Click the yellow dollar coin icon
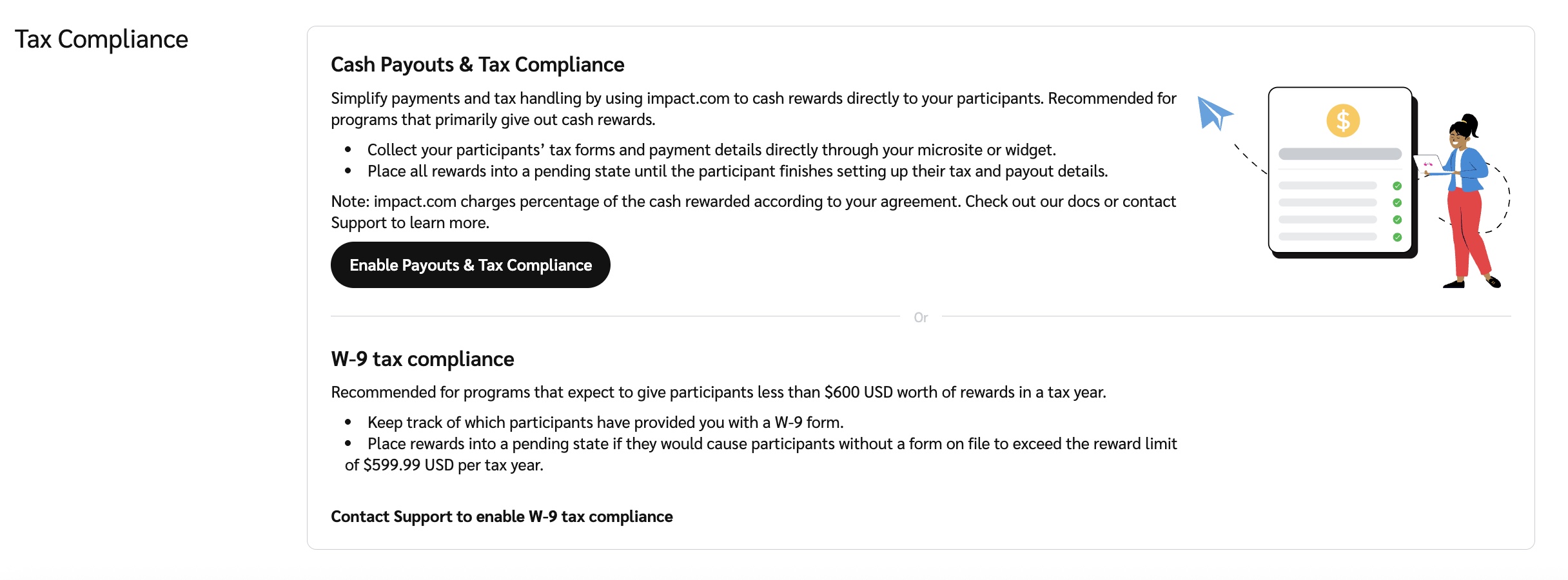The width and height of the screenshot is (1568, 580). 1342,121
